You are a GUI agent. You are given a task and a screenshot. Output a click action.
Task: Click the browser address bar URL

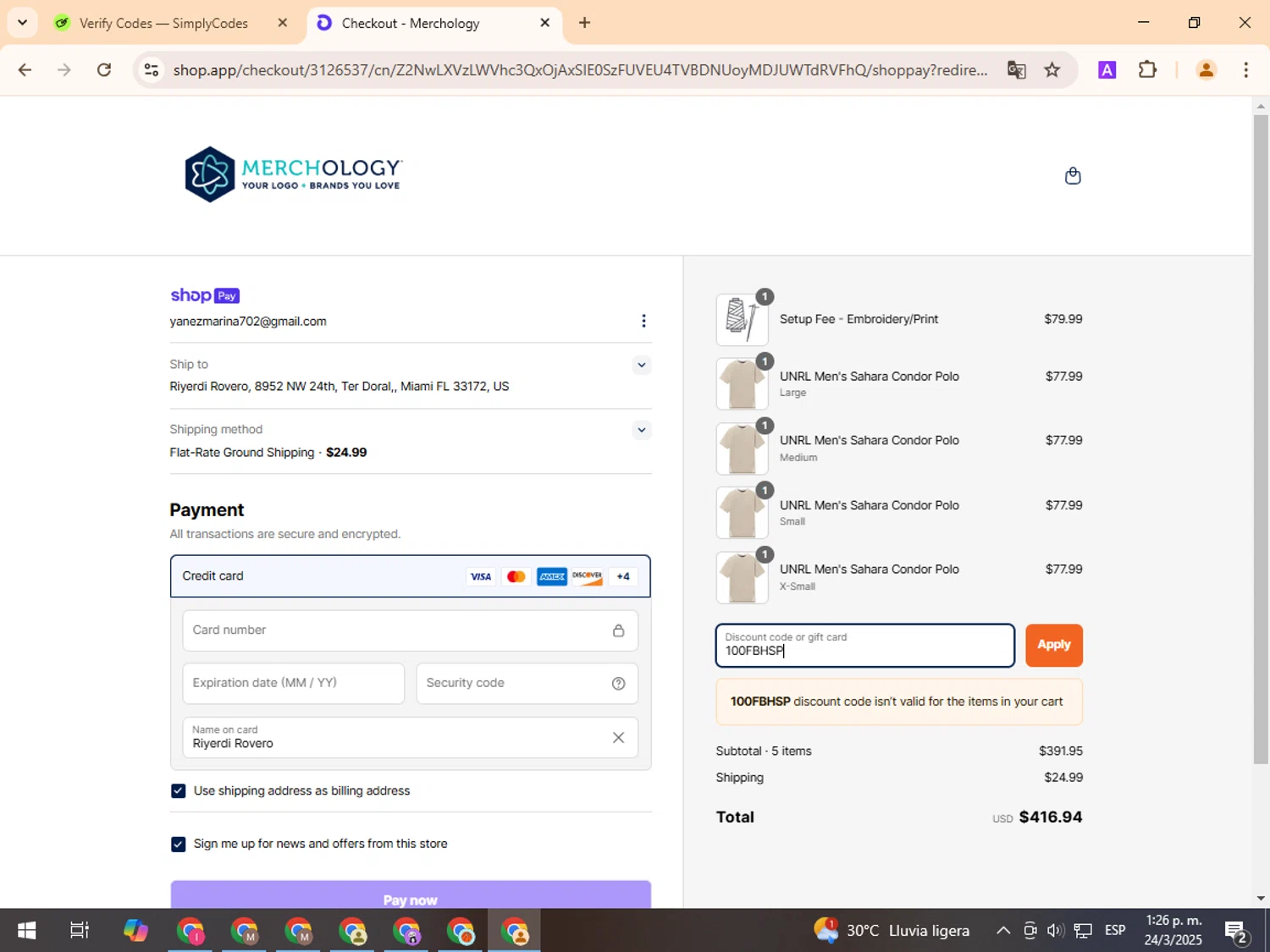[x=580, y=69]
